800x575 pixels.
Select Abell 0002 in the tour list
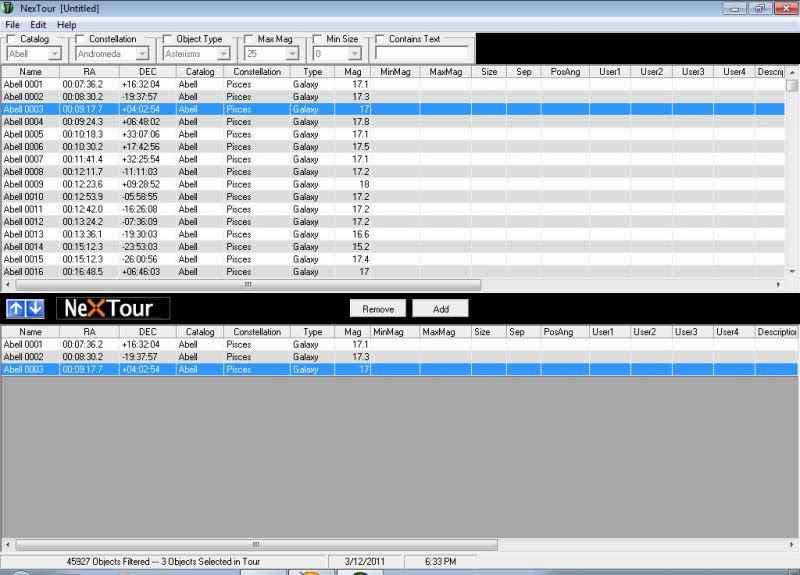coord(399,357)
